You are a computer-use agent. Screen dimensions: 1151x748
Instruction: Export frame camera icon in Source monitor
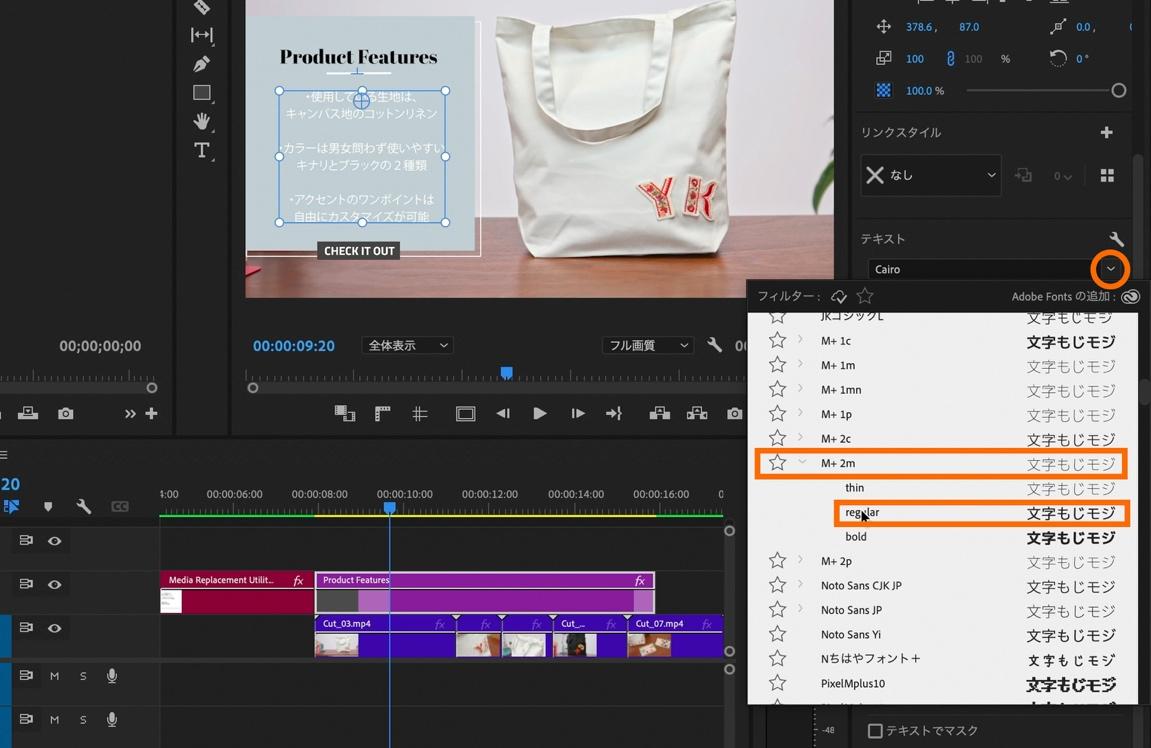tap(65, 414)
